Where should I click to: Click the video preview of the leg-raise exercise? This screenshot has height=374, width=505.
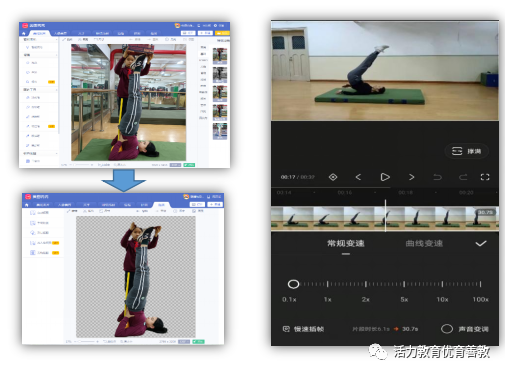tap(385, 71)
